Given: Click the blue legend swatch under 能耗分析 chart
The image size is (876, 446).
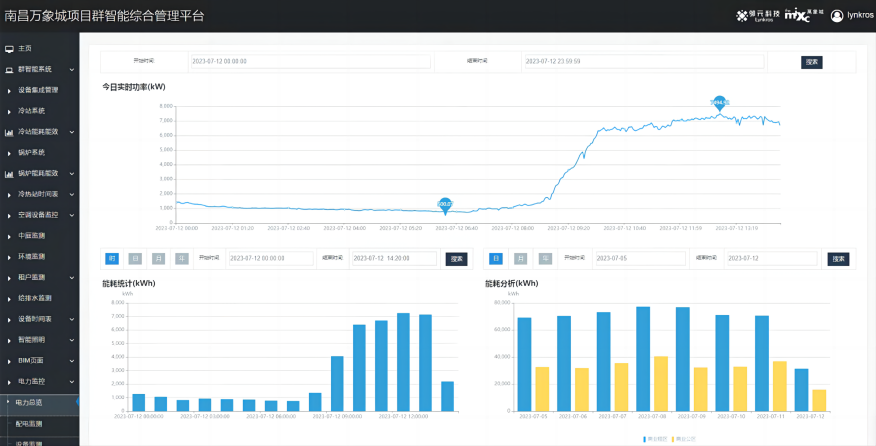Looking at the screenshot, I should (646, 439).
